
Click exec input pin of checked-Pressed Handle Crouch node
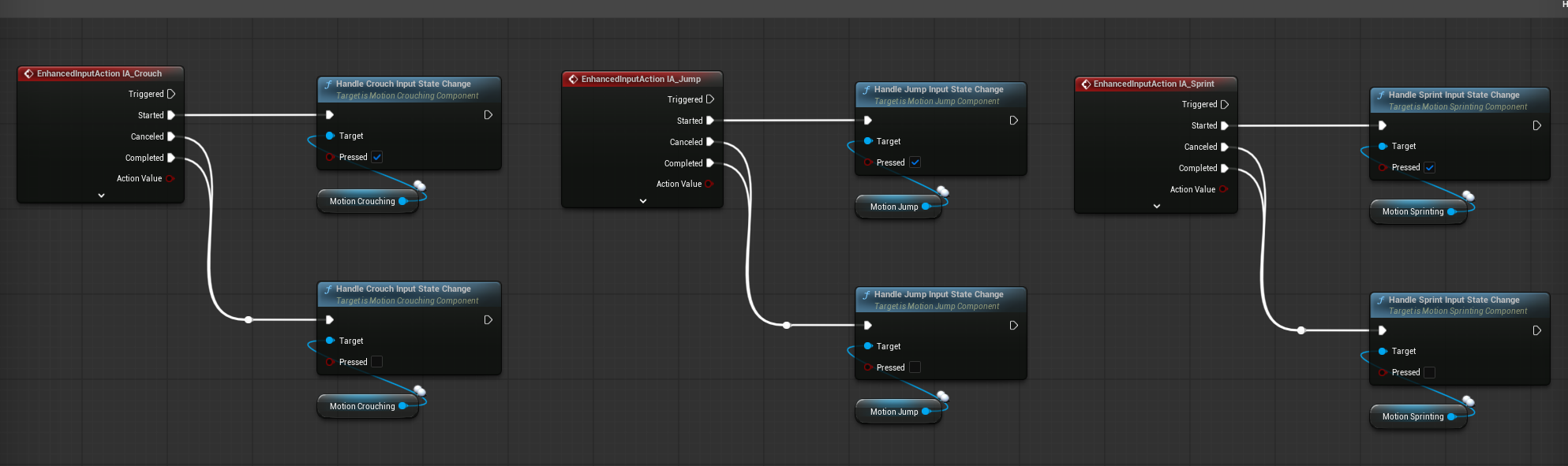330,115
